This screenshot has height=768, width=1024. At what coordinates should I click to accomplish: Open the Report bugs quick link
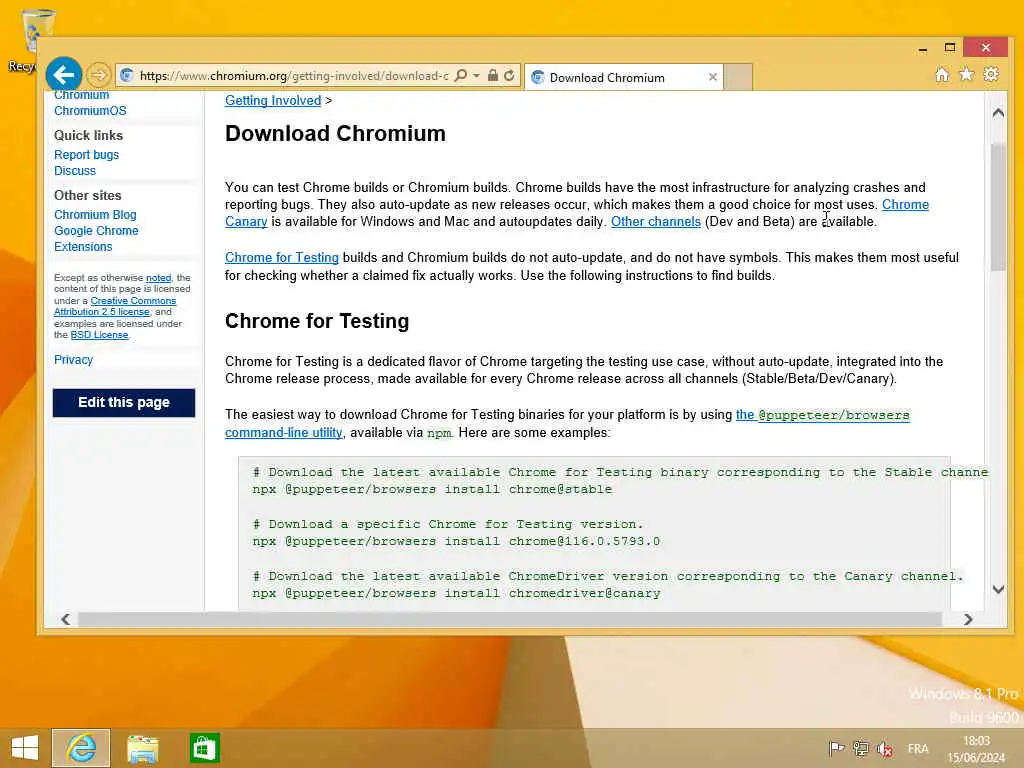[x=86, y=155]
